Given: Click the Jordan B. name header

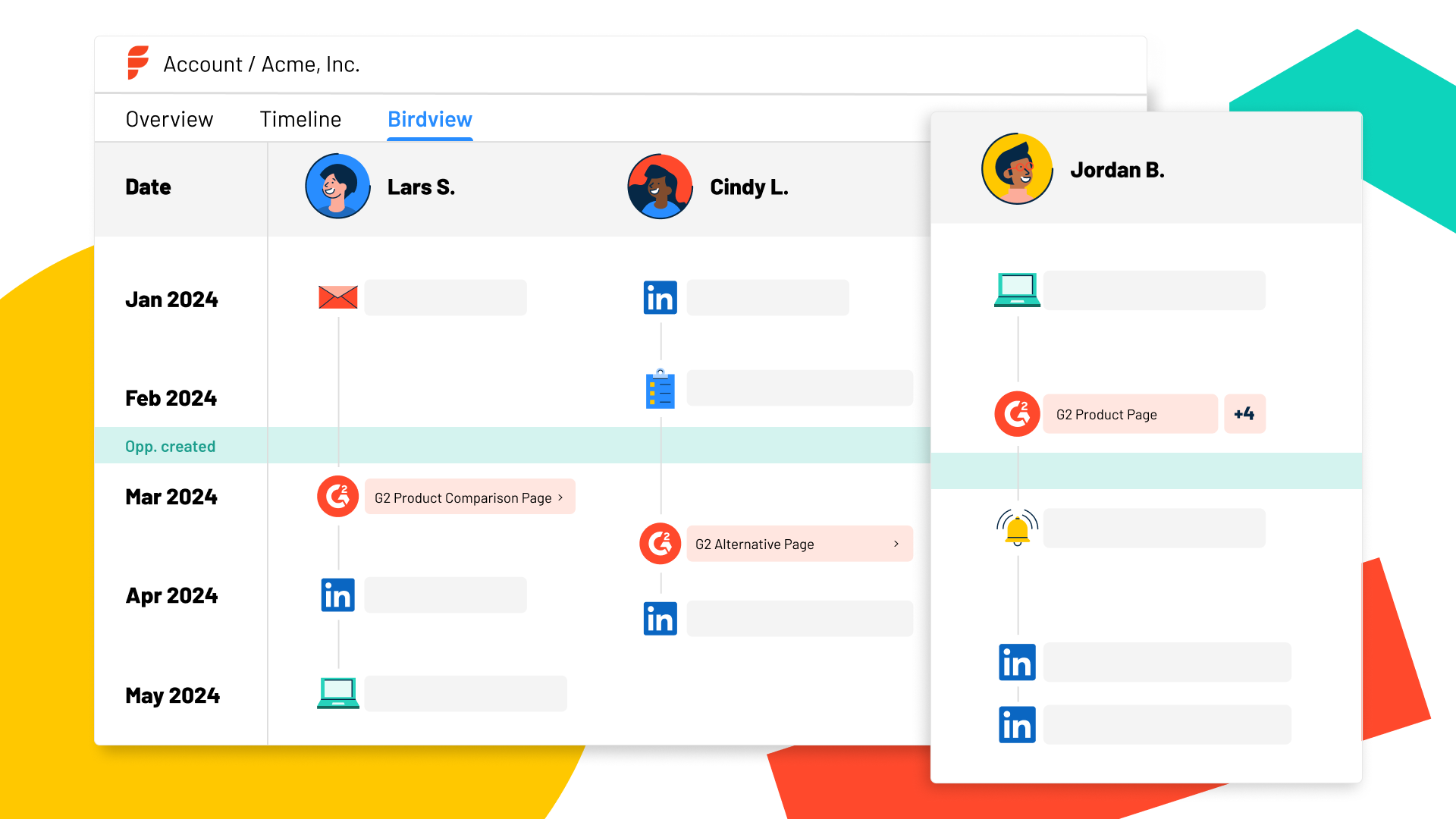Looking at the screenshot, I should click(x=1117, y=170).
